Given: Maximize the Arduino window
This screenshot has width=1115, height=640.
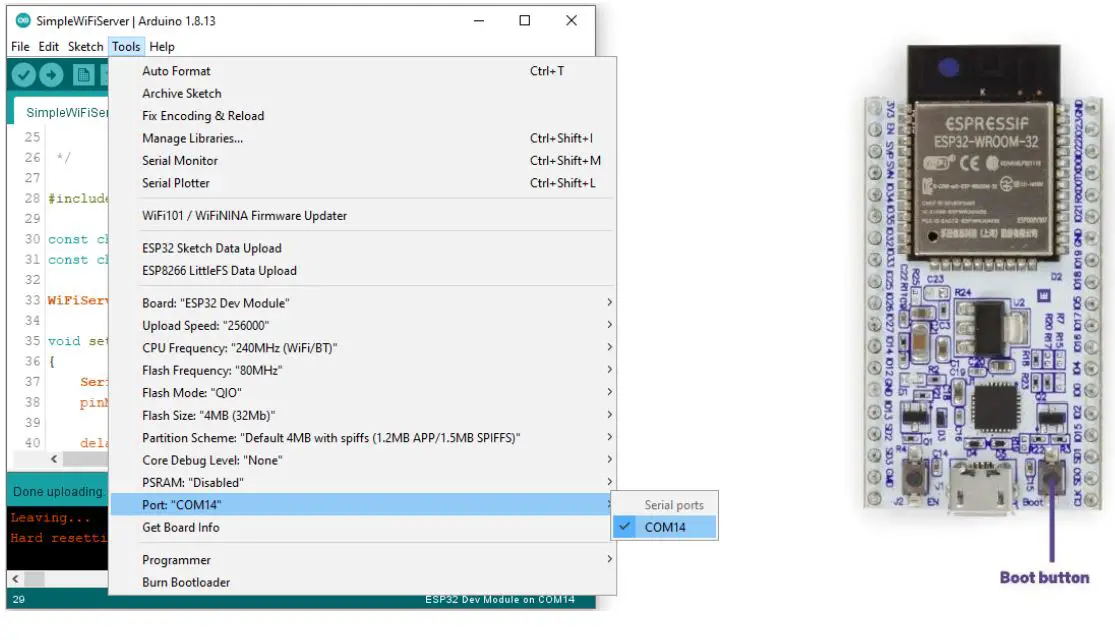Looking at the screenshot, I should 524,20.
